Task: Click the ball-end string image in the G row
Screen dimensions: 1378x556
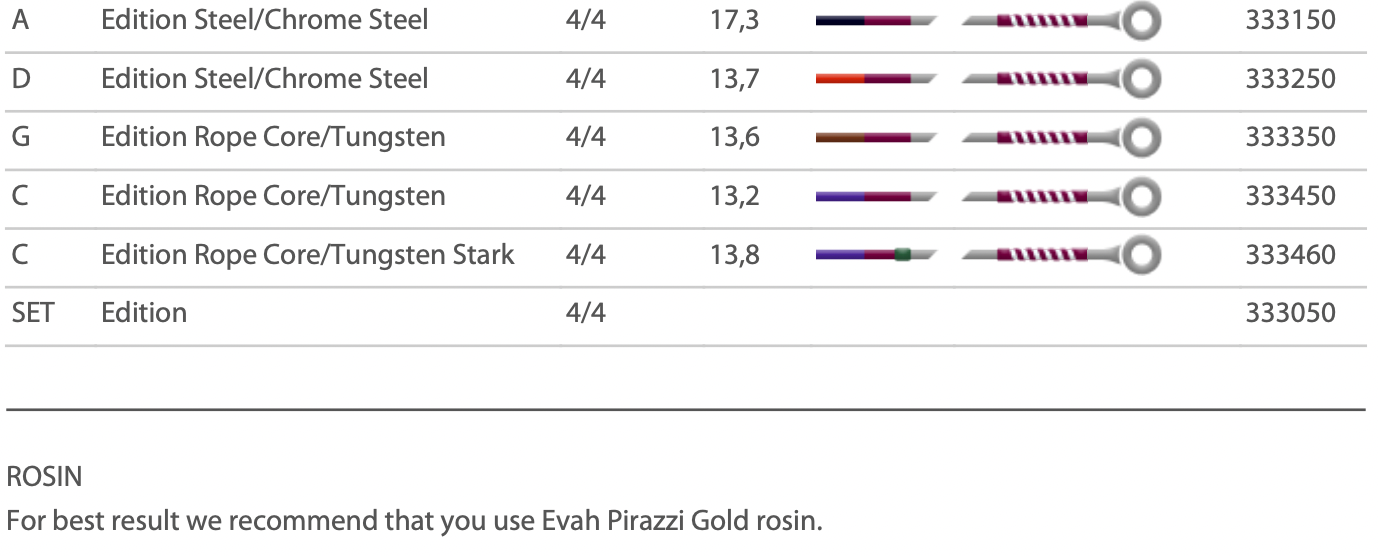Action: (x=1061, y=137)
